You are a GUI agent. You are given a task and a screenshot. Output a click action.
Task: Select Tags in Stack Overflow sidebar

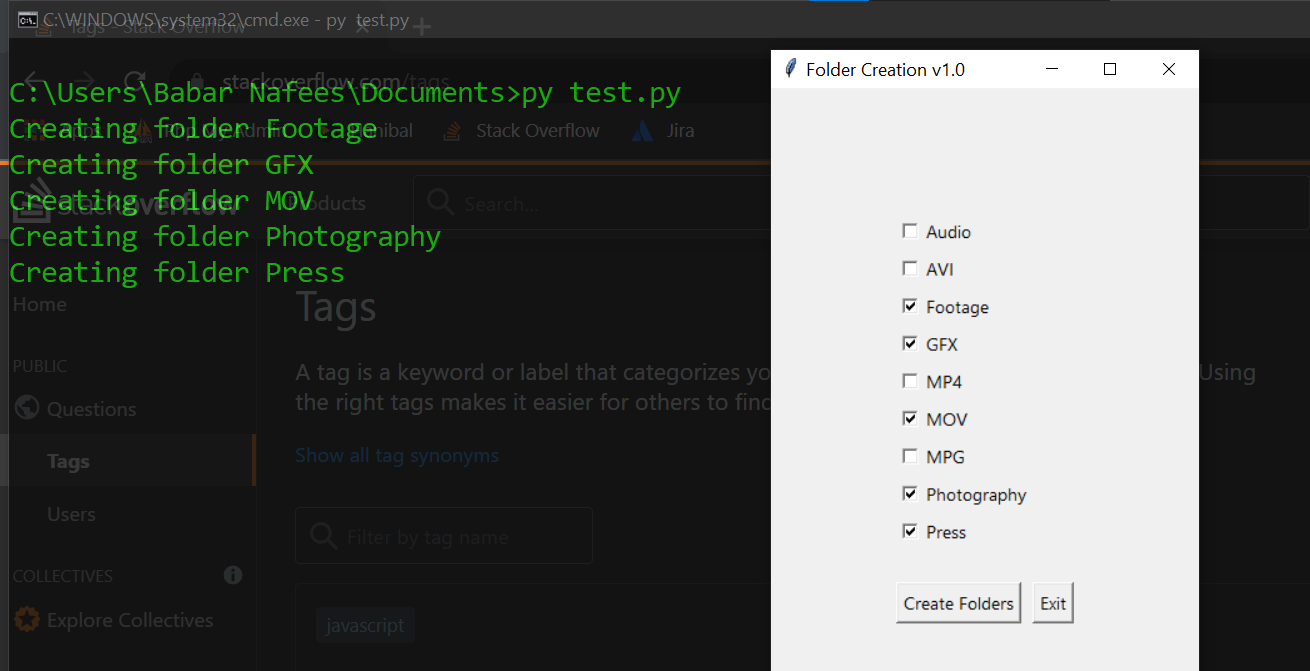click(x=68, y=461)
